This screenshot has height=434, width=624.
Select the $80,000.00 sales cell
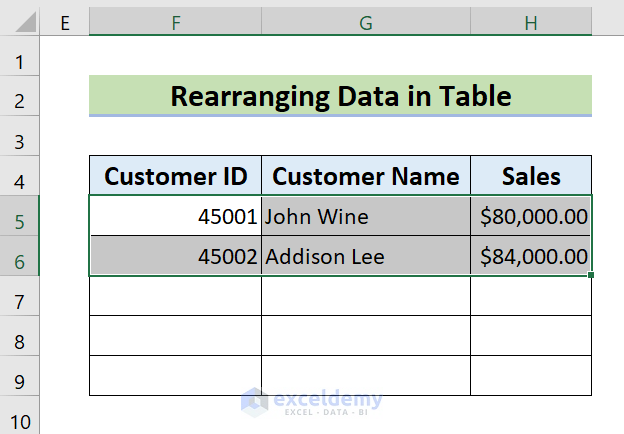click(531, 216)
